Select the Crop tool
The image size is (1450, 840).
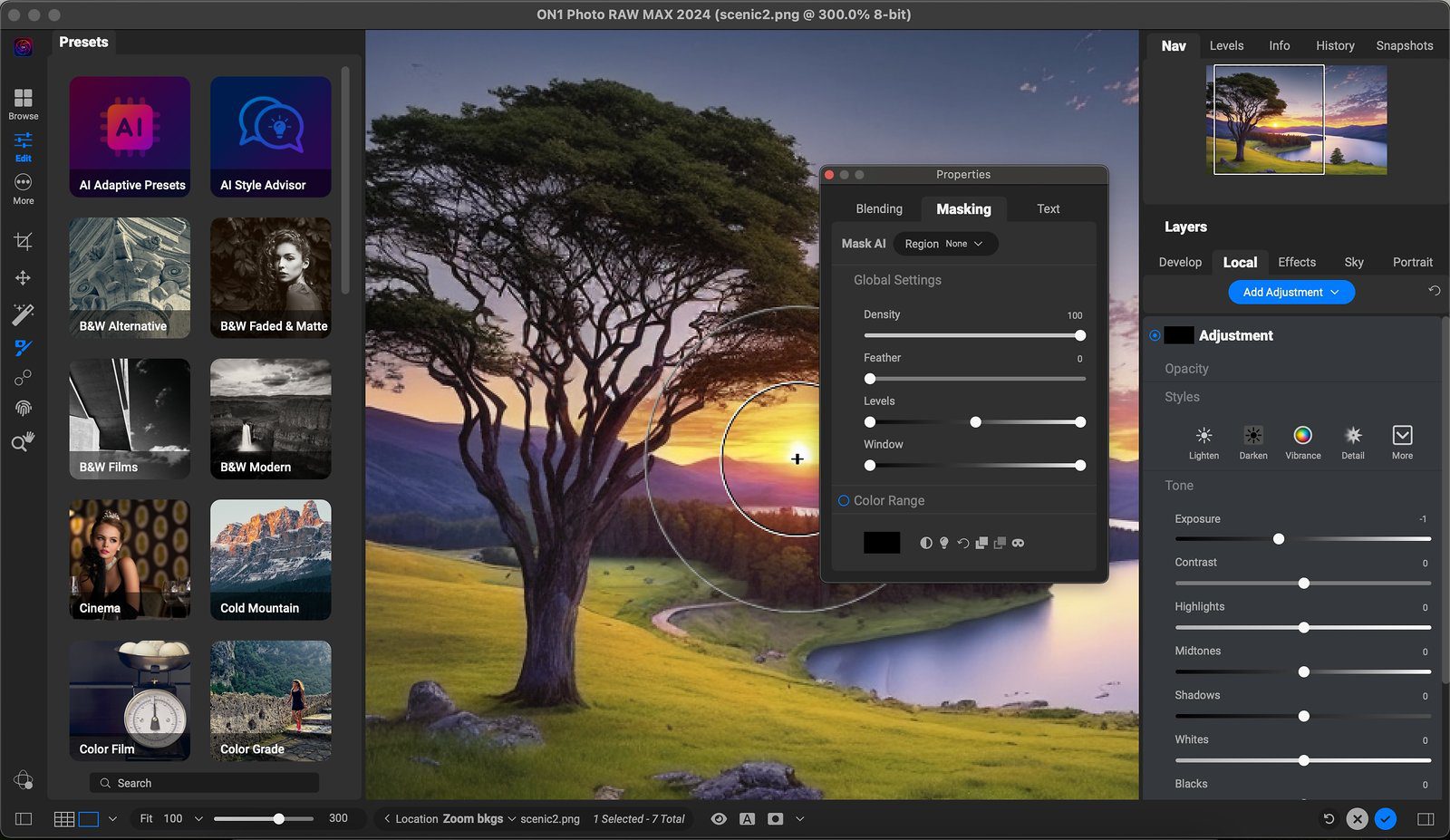pos(23,240)
